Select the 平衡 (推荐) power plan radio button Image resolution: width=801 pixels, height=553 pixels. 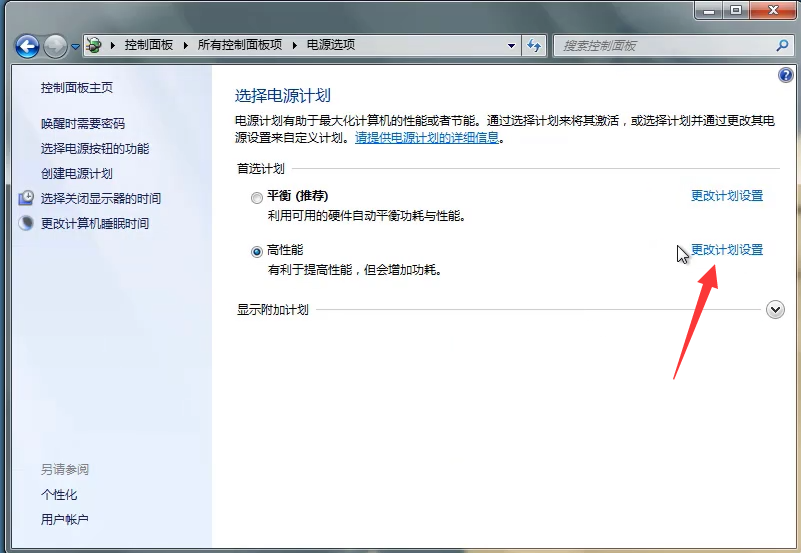click(257, 197)
